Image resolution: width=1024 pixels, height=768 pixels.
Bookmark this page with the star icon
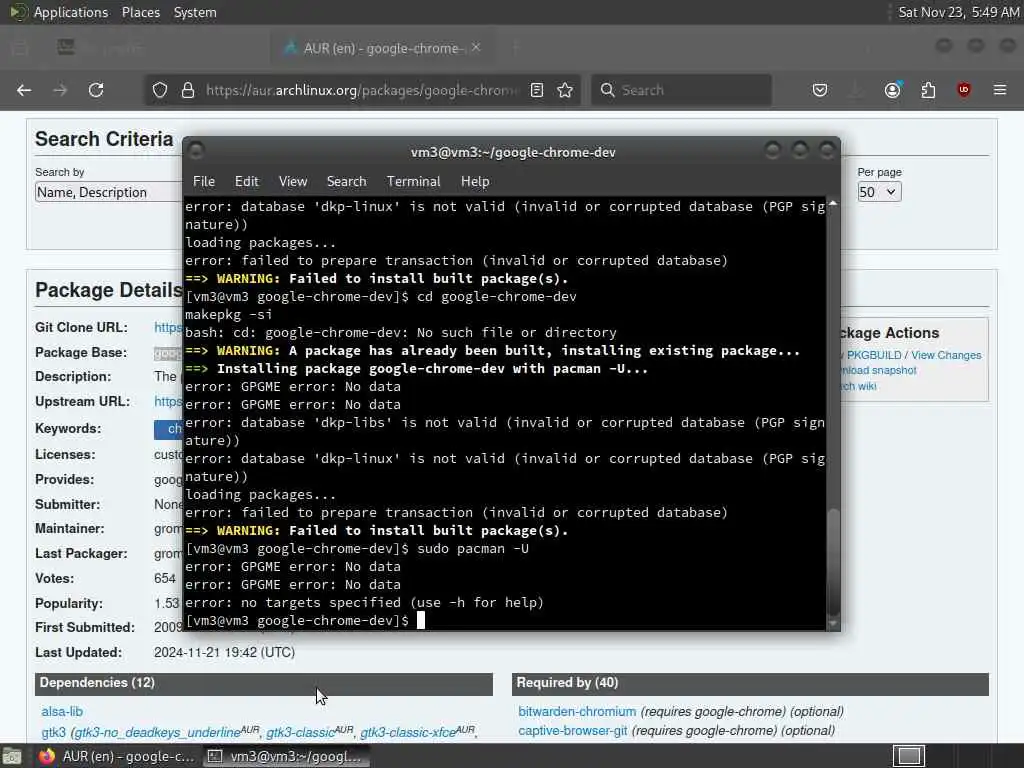click(566, 90)
